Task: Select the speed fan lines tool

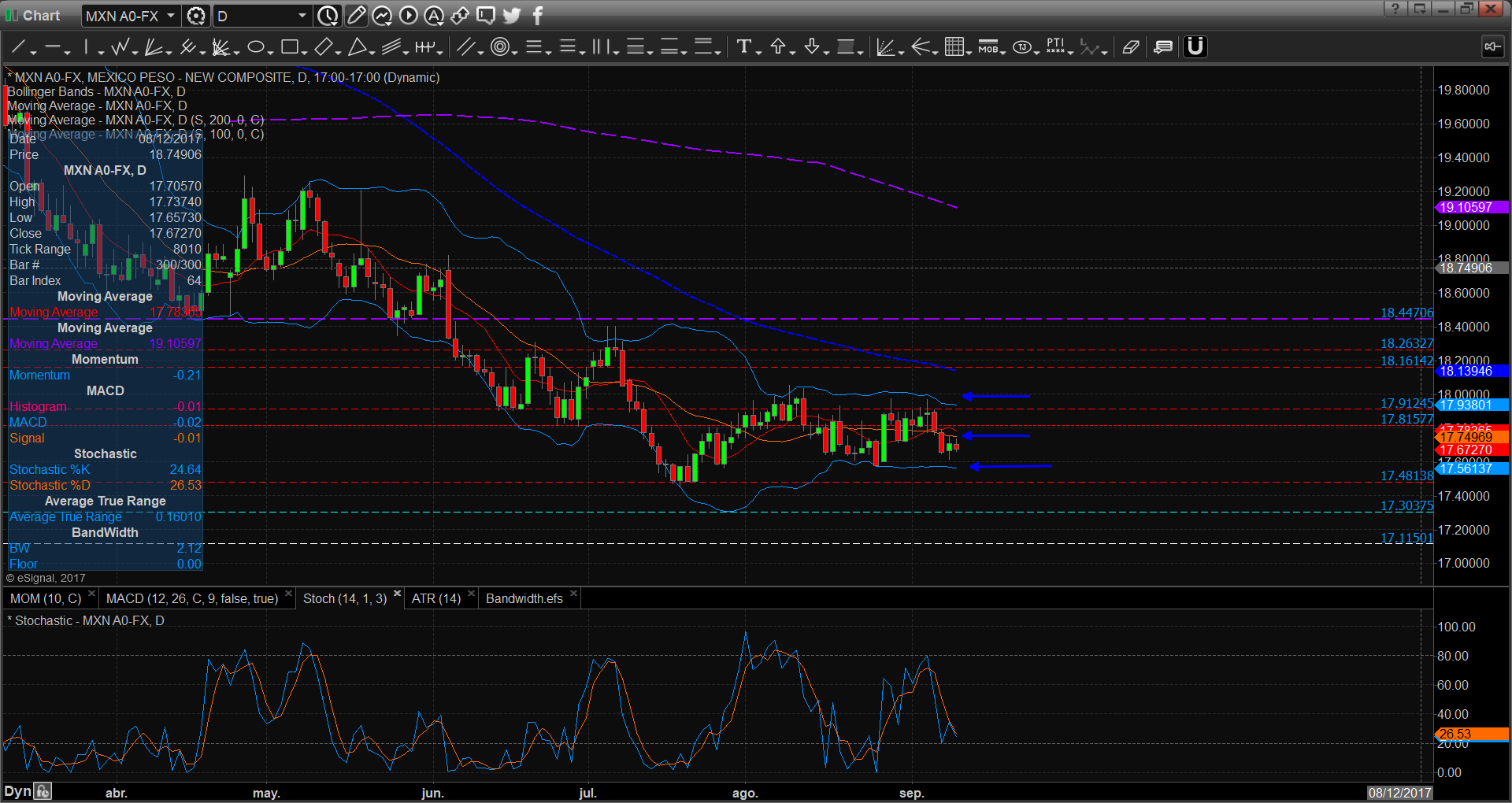Action: 154,47
